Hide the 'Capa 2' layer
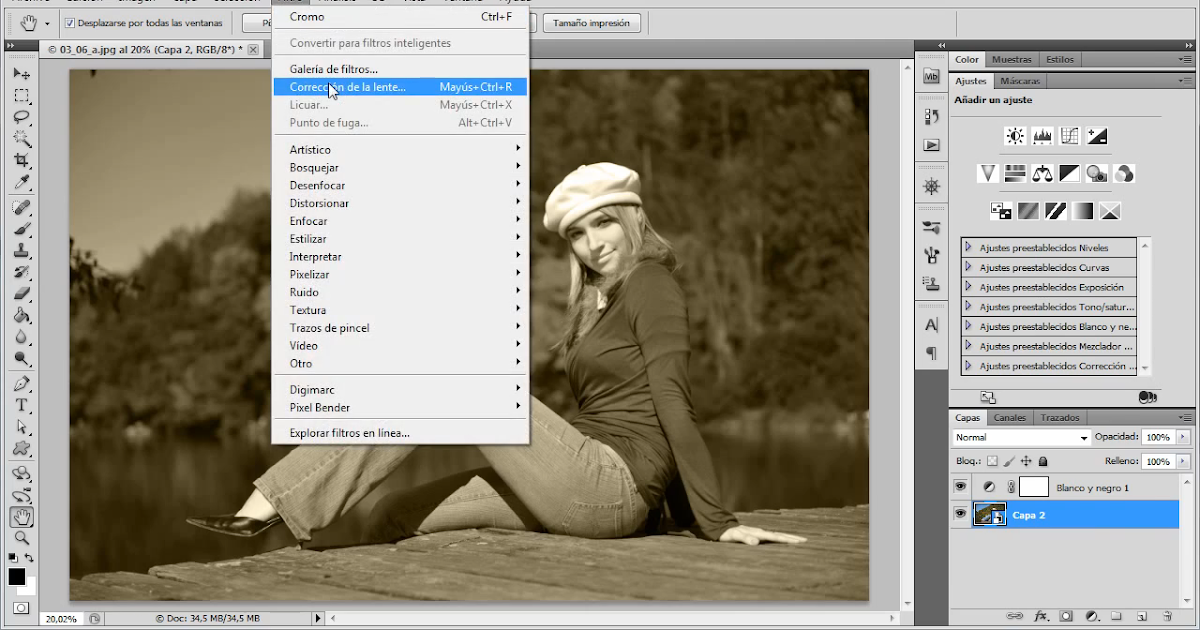This screenshot has width=1200, height=630. 961,514
